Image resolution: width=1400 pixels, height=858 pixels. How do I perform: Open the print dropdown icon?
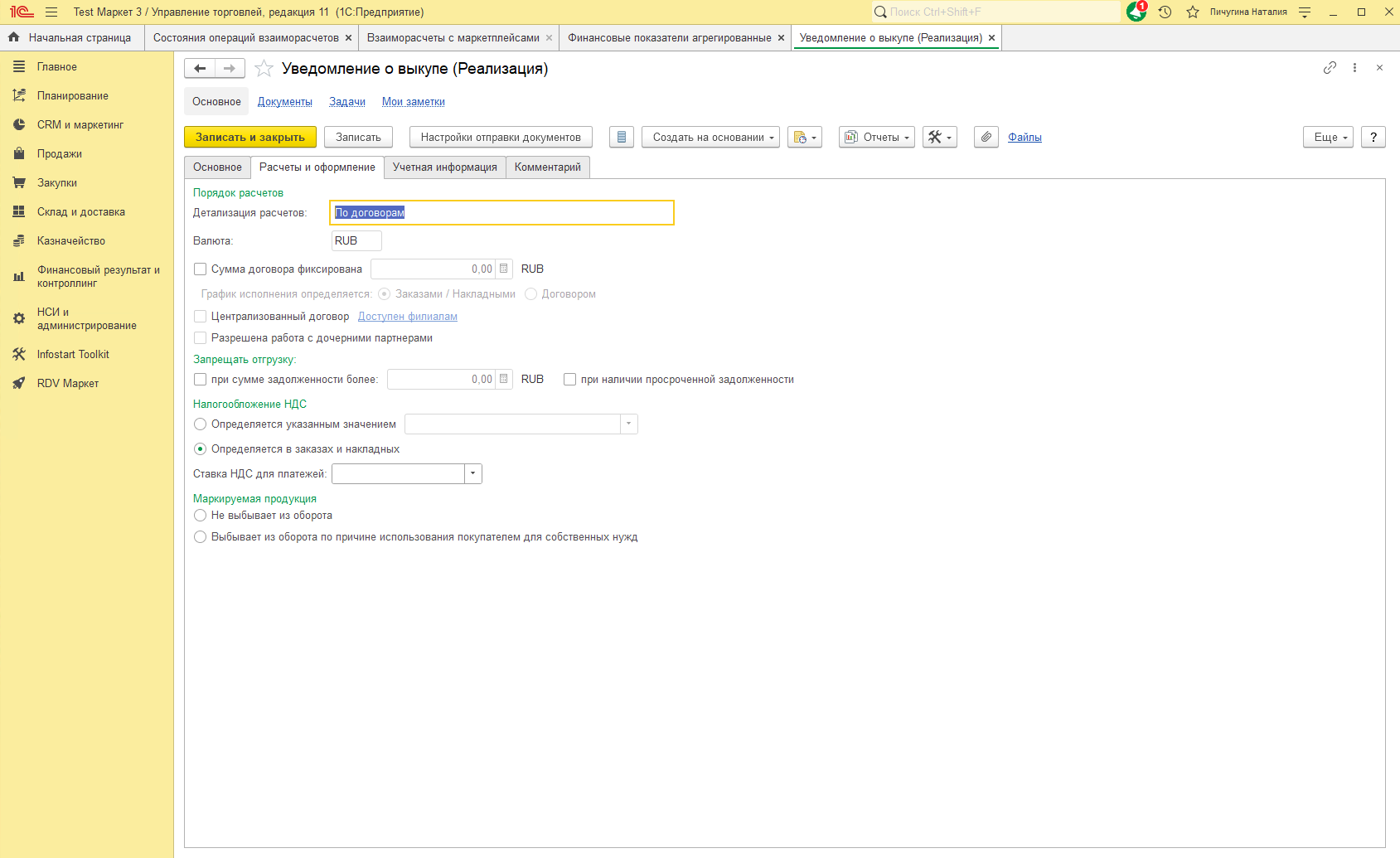pyautogui.click(x=805, y=138)
